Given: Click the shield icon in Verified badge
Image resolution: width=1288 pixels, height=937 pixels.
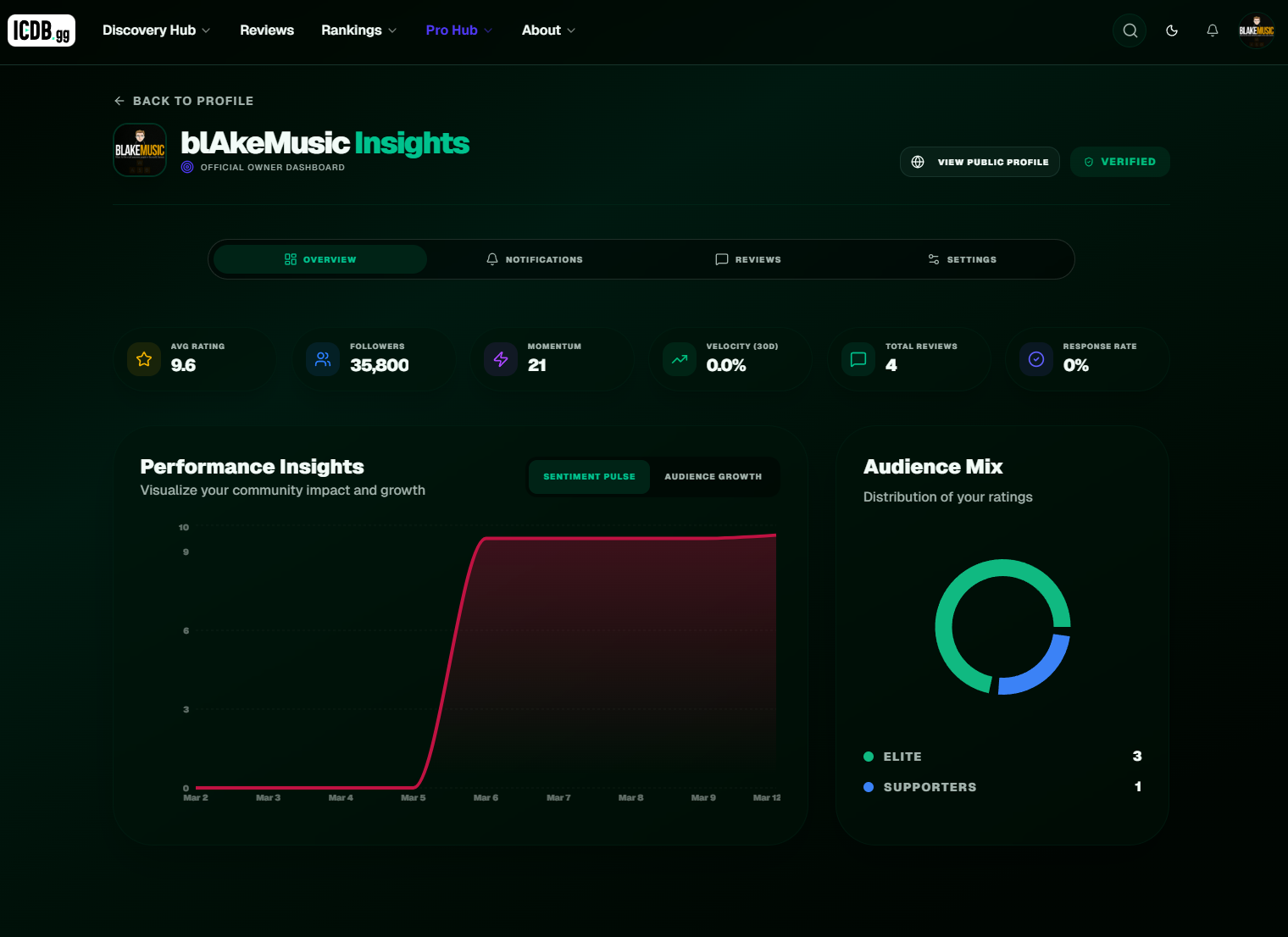Looking at the screenshot, I should pyautogui.click(x=1089, y=162).
